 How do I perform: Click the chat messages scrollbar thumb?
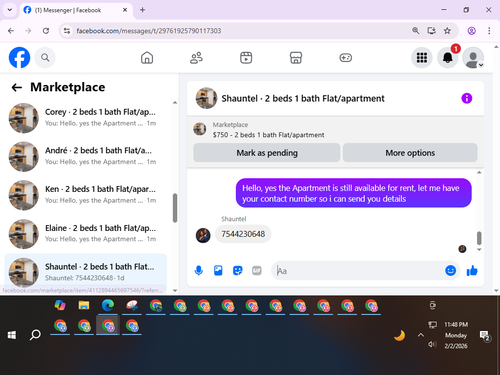pos(479,238)
